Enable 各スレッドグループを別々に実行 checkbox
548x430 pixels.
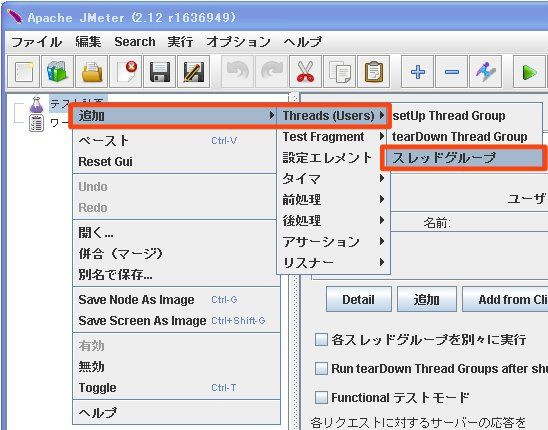321,339
